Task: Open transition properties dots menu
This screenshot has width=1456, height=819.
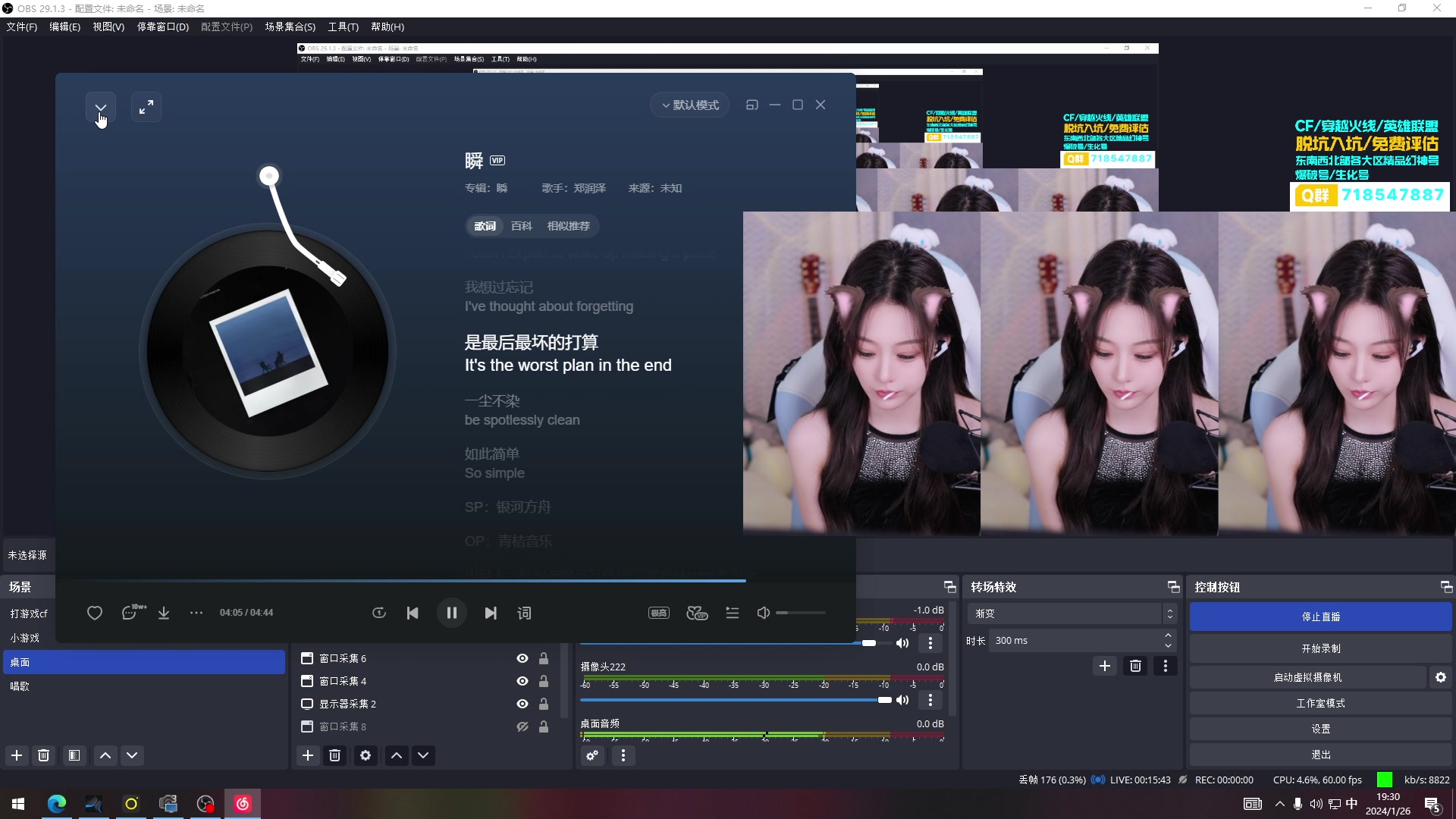Action: coord(1166,666)
